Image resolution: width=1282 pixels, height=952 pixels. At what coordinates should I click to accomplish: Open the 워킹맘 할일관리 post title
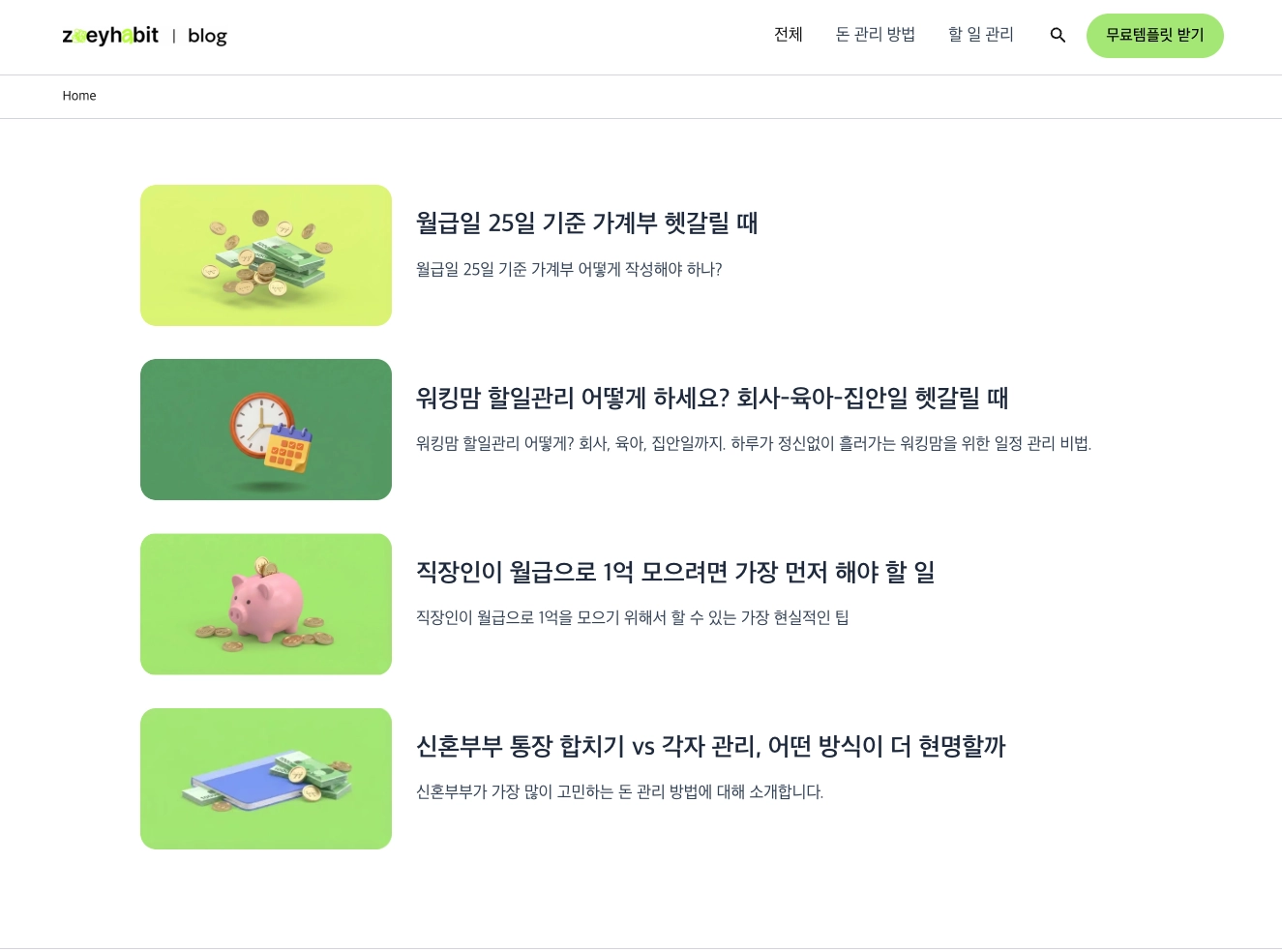pyautogui.click(x=712, y=398)
